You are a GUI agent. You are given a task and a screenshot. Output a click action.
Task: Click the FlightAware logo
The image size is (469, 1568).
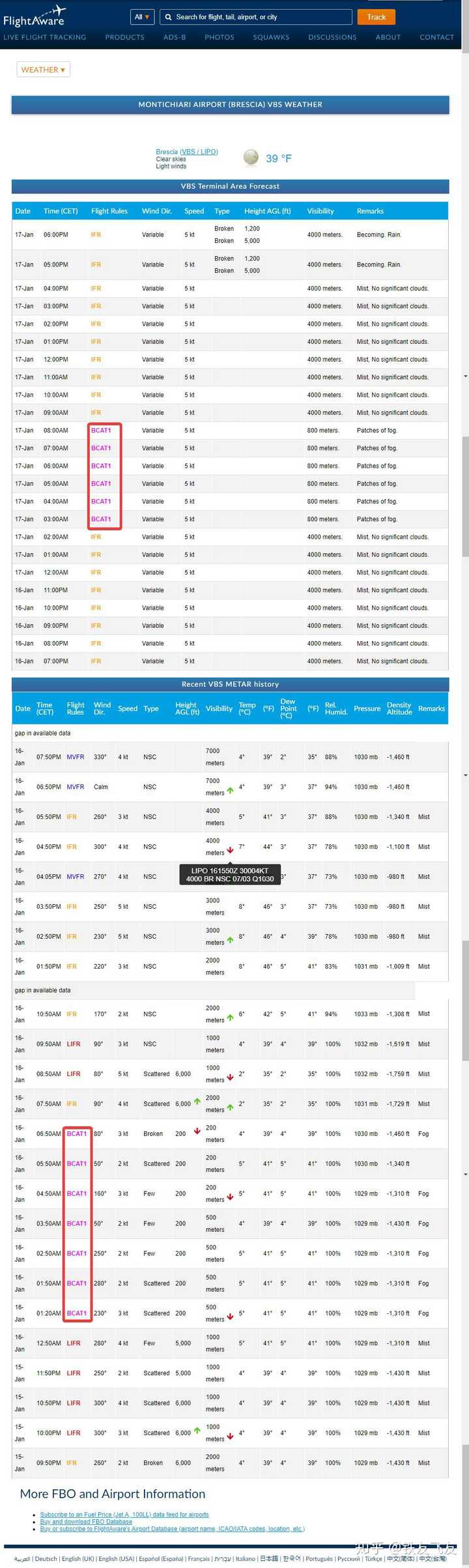34,16
